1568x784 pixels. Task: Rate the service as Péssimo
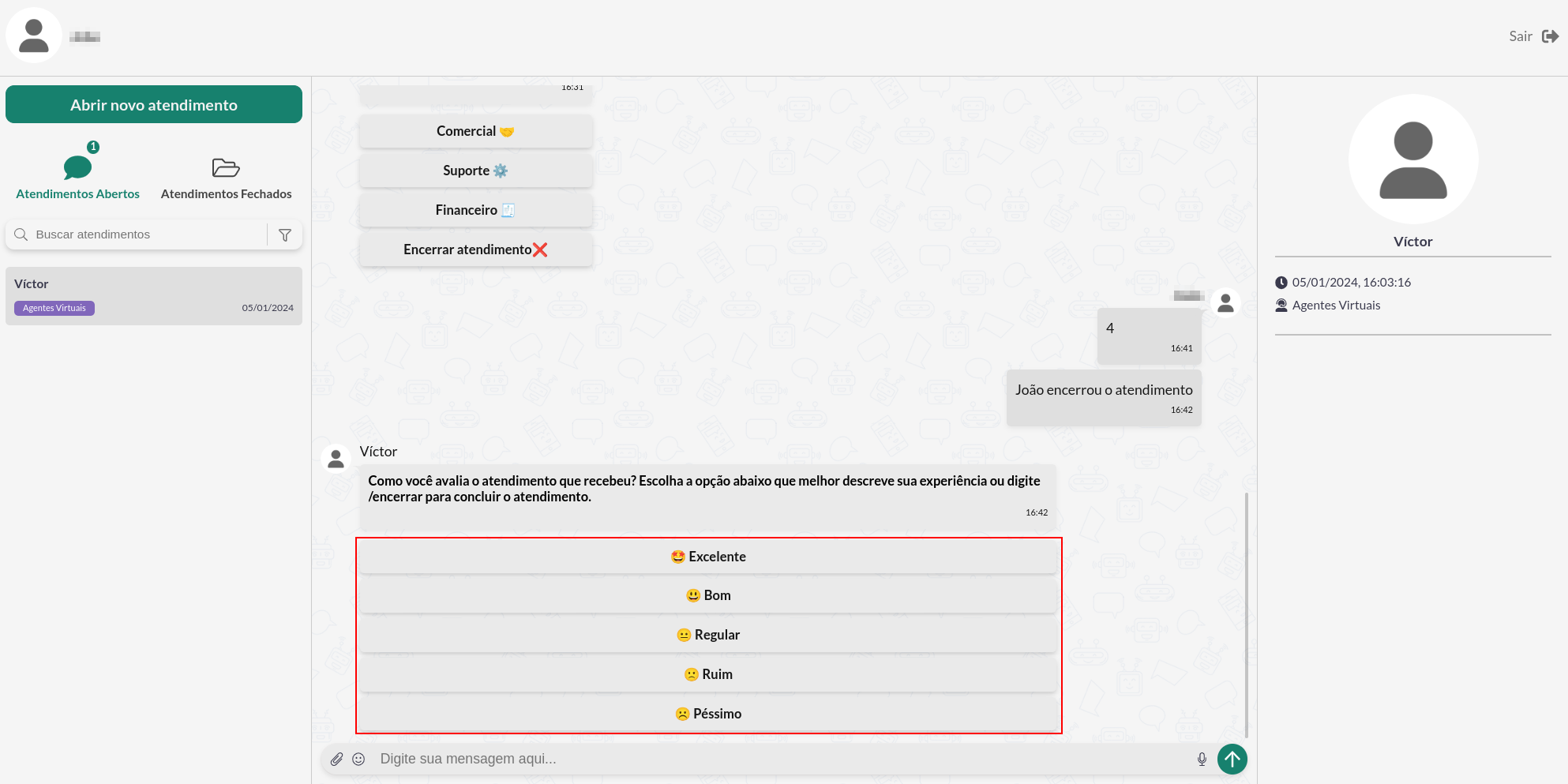coord(708,714)
